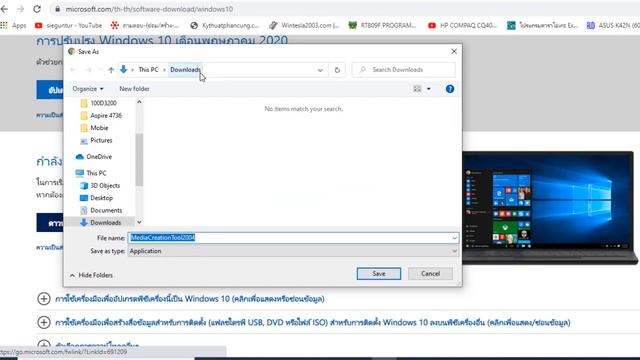Click navigation pane scroll up arrow
640x360 pixels.
139,102
